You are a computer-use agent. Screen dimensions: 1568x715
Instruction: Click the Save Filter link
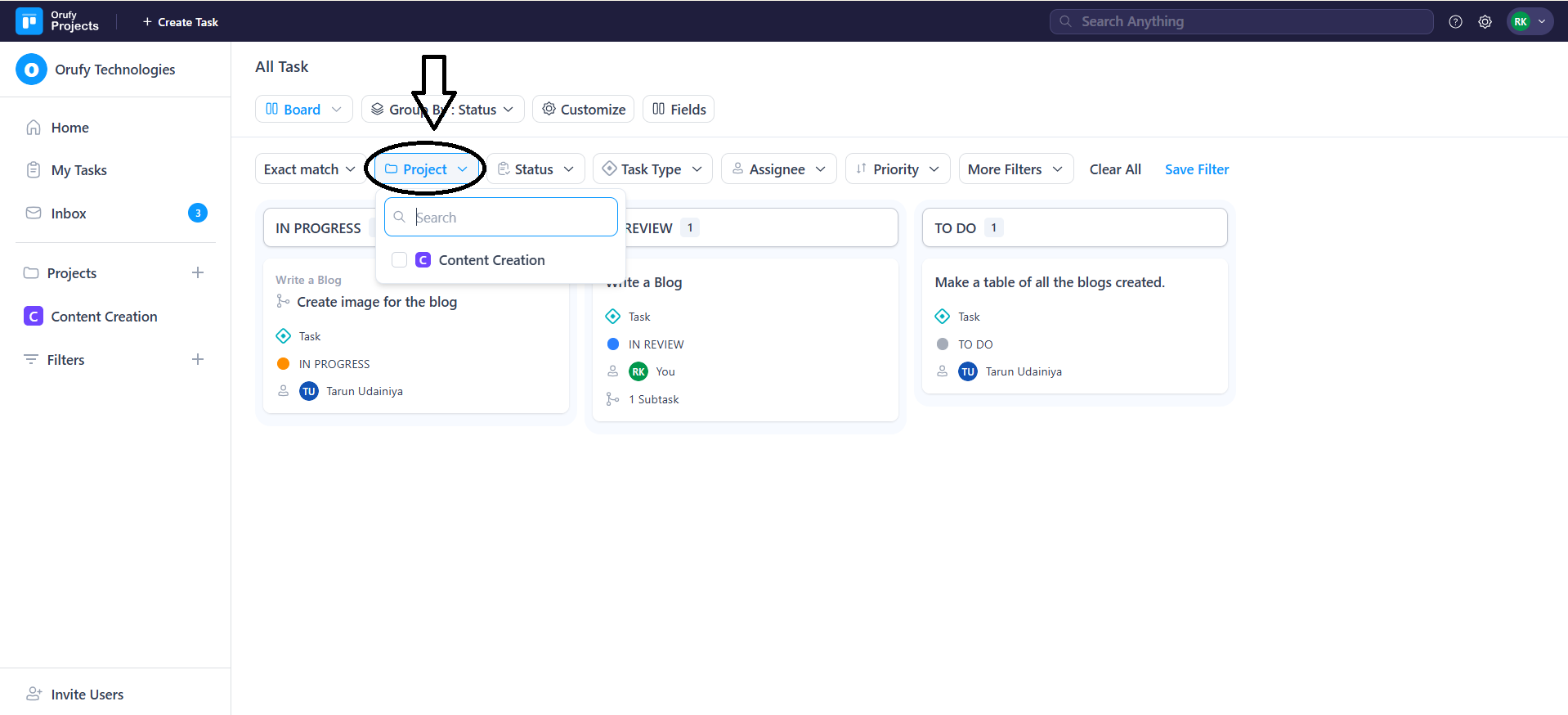pos(1196,169)
